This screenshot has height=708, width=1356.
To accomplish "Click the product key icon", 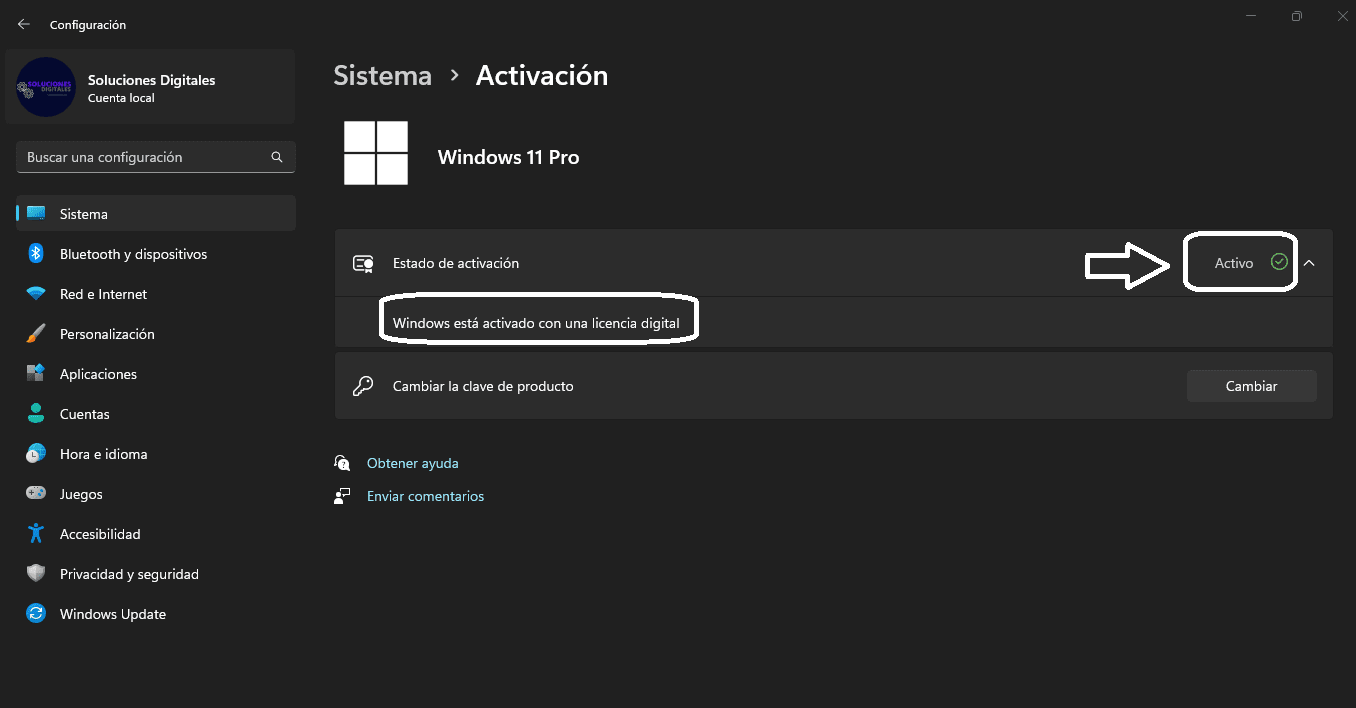I will coord(363,386).
